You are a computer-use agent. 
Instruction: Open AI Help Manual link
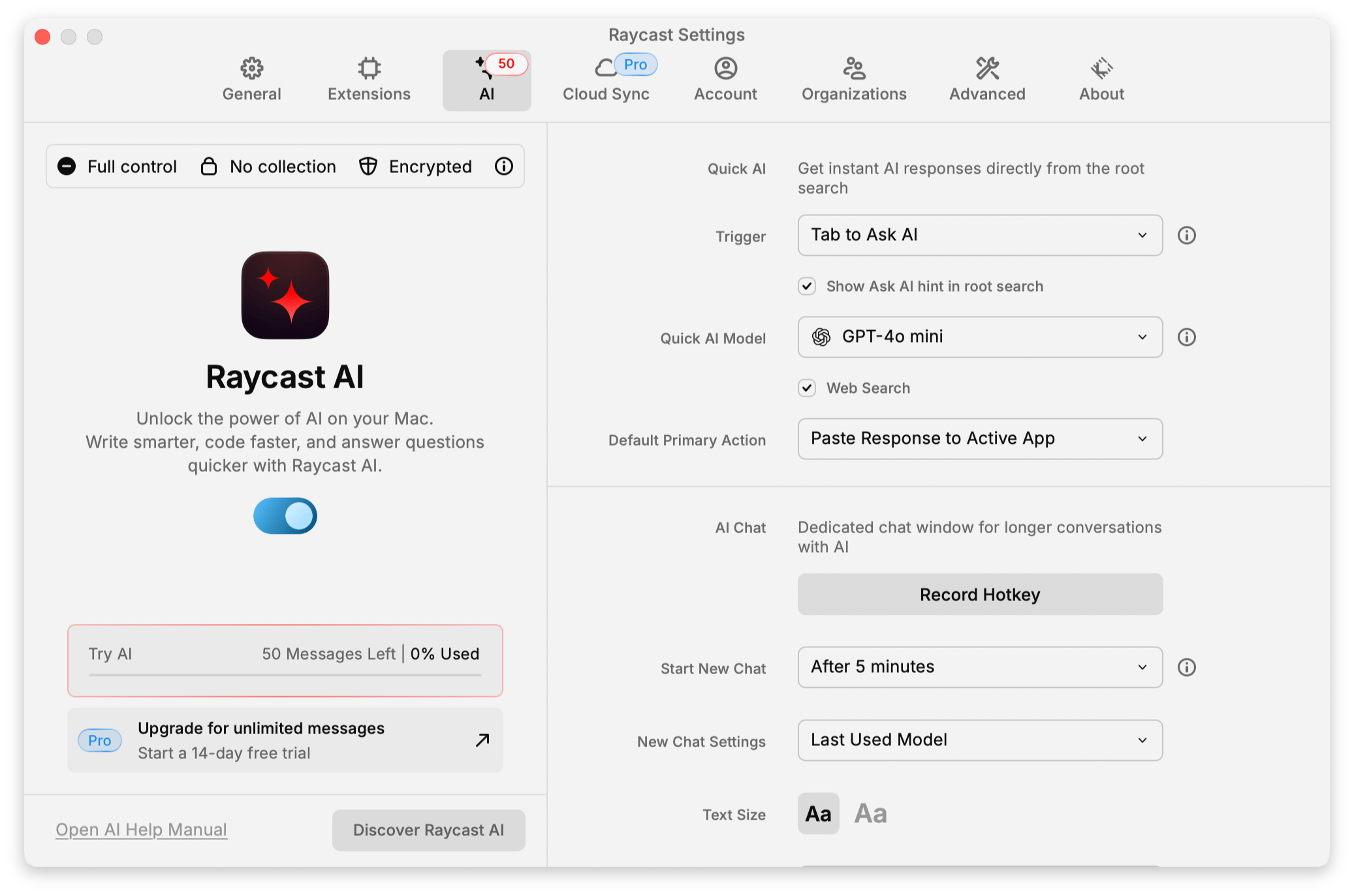point(142,829)
